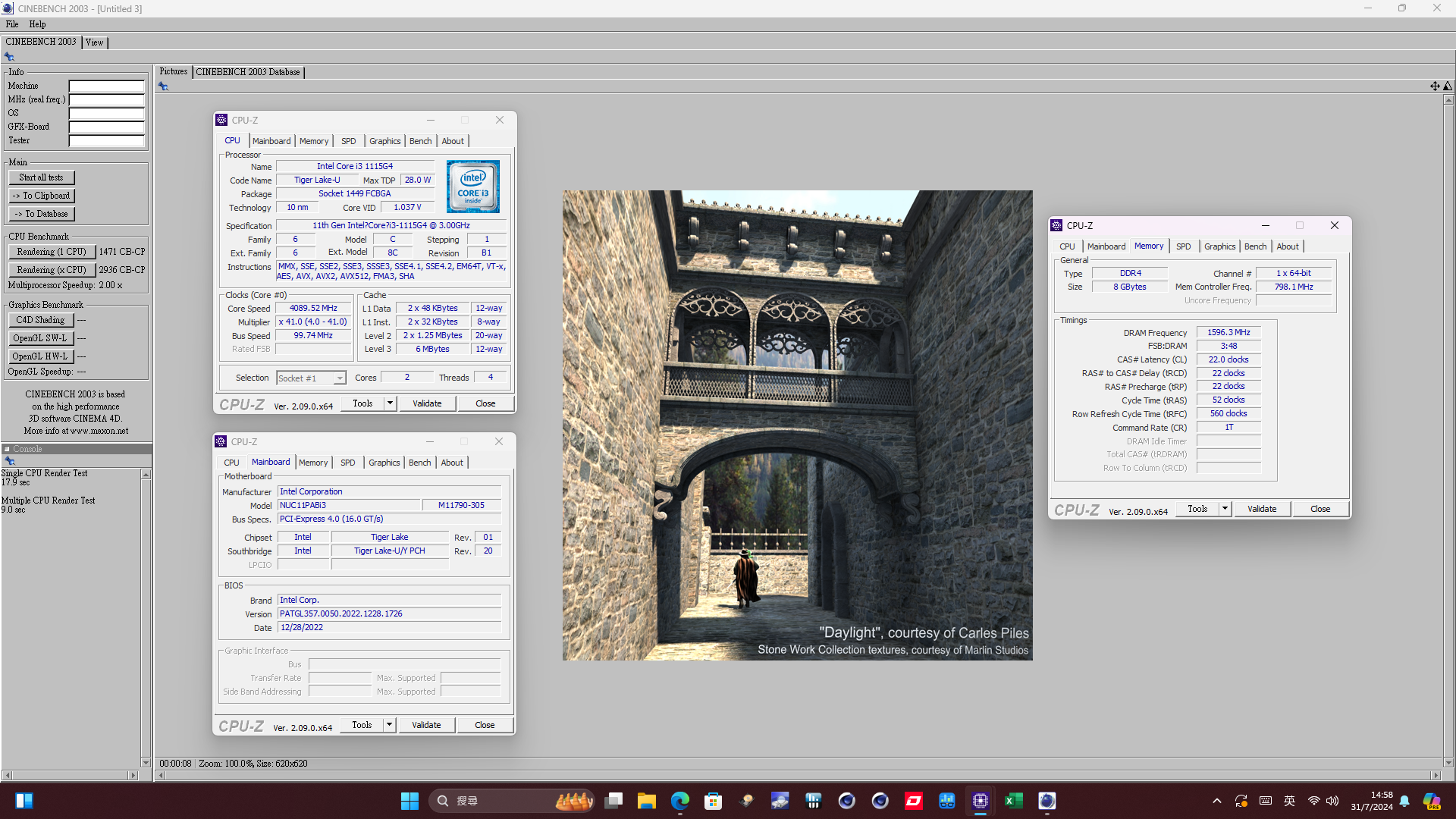Open the Socket #1 selection dropdown
This screenshot has width=1456, height=819.
coord(311,378)
